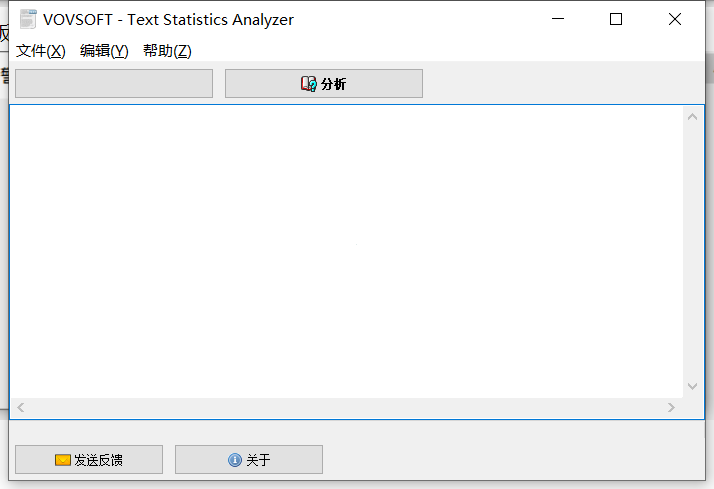The width and height of the screenshot is (714, 489).
Task: Click the yellow envelope icon for feedback
Action: click(62, 460)
